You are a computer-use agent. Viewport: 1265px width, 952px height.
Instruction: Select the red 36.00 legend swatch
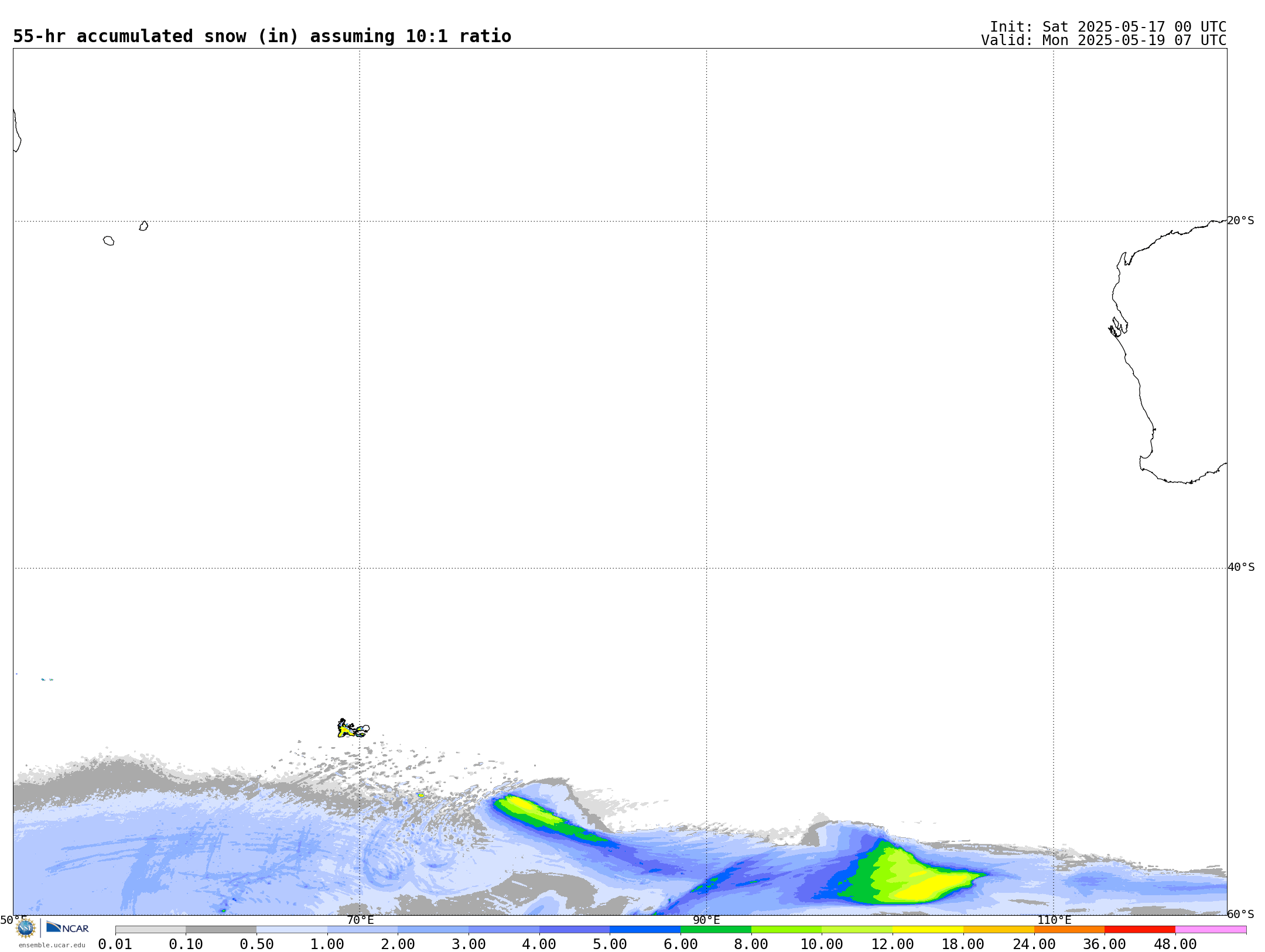(x=1140, y=930)
